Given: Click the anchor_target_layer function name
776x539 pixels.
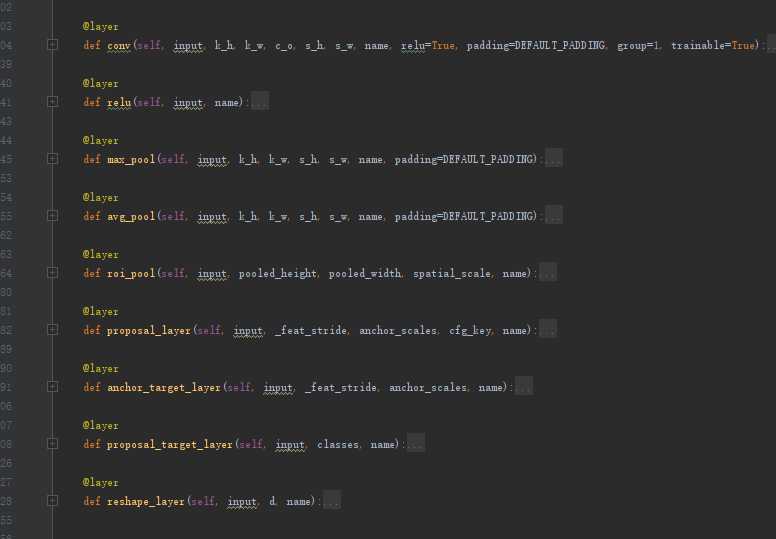Looking at the screenshot, I should click(x=164, y=387).
